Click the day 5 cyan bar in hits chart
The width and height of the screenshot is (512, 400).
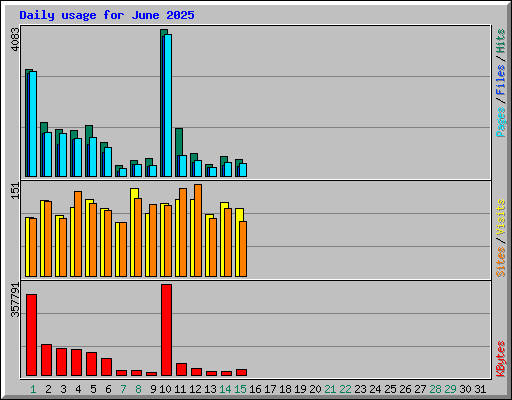pos(93,157)
